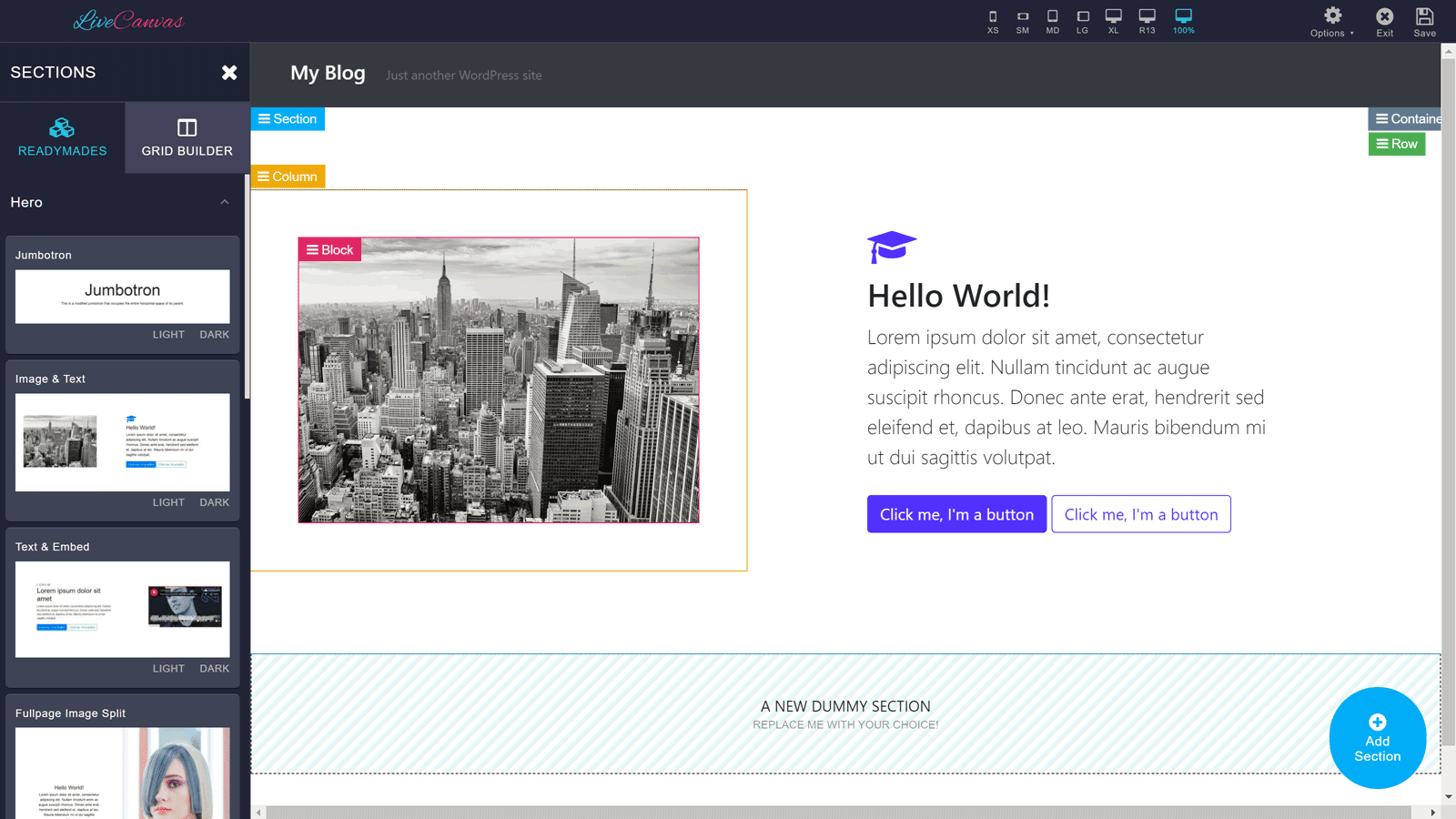Open the Row context menu handle
This screenshot has width=1456, height=819.
[x=1397, y=144]
